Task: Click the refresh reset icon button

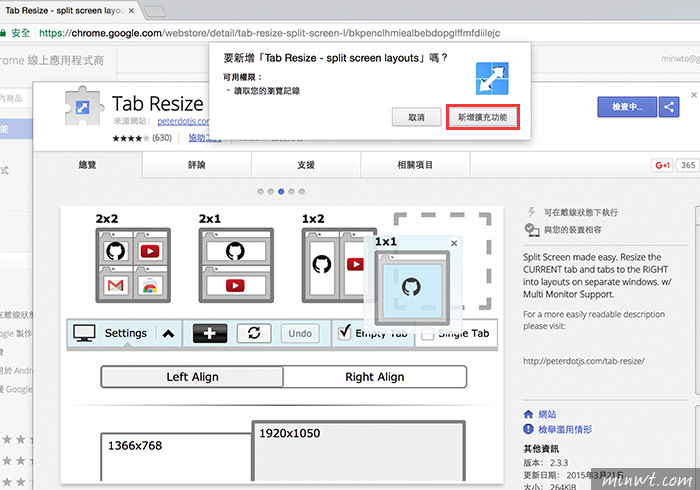Action: point(254,333)
